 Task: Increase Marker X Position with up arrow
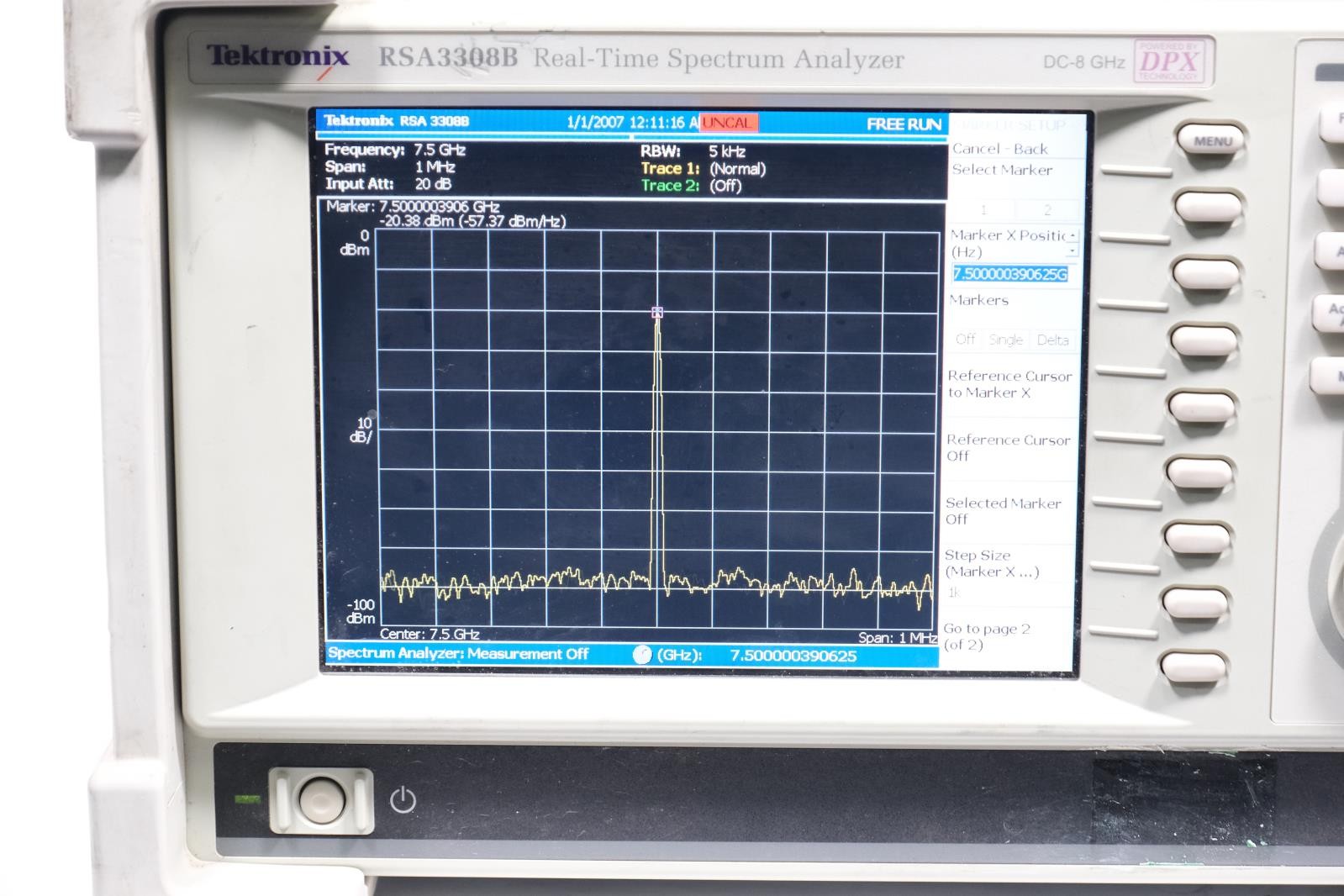(1073, 235)
